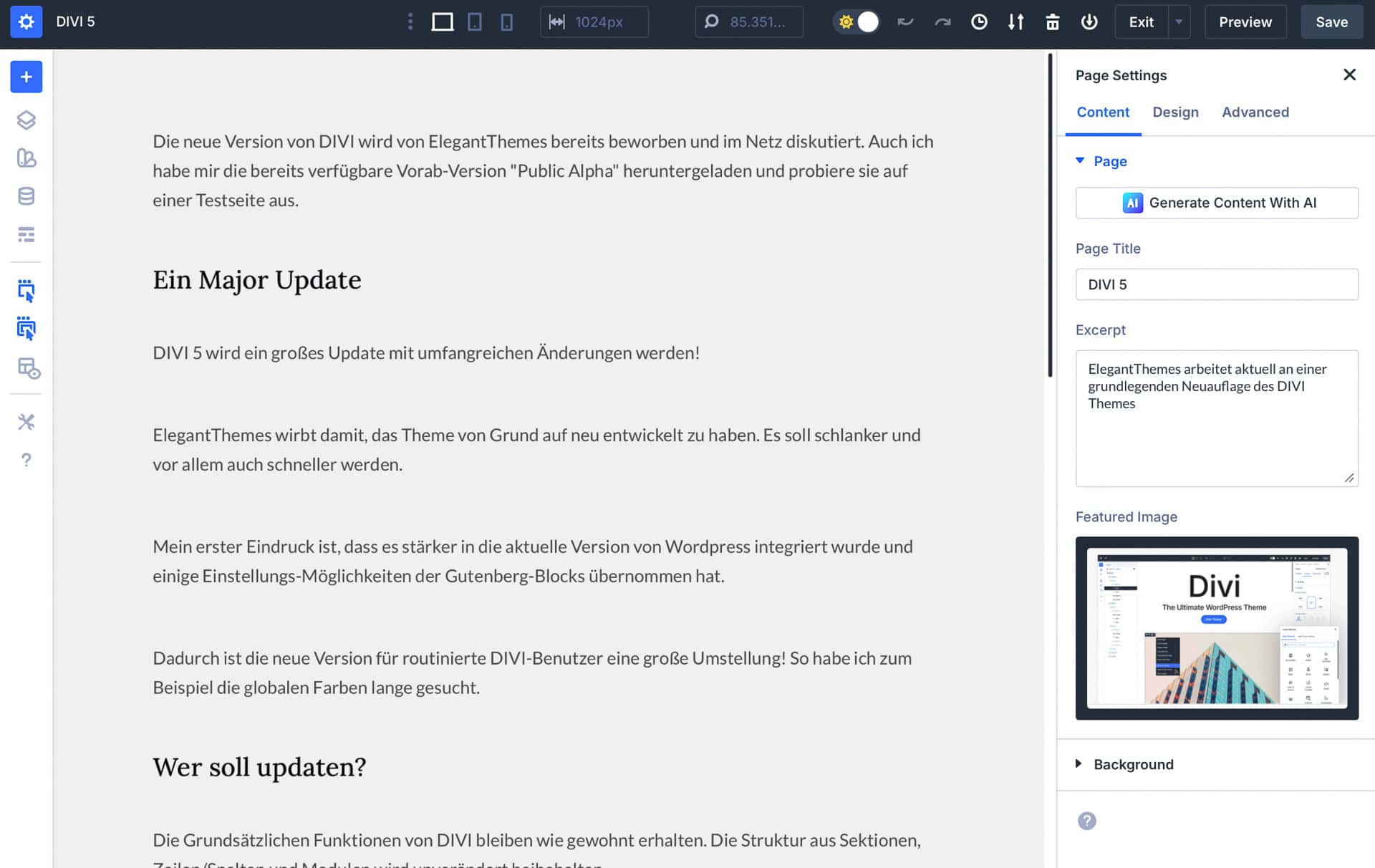This screenshot has width=1375, height=868.
Task: Click the Page Title input field
Action: coord(1216,284)
